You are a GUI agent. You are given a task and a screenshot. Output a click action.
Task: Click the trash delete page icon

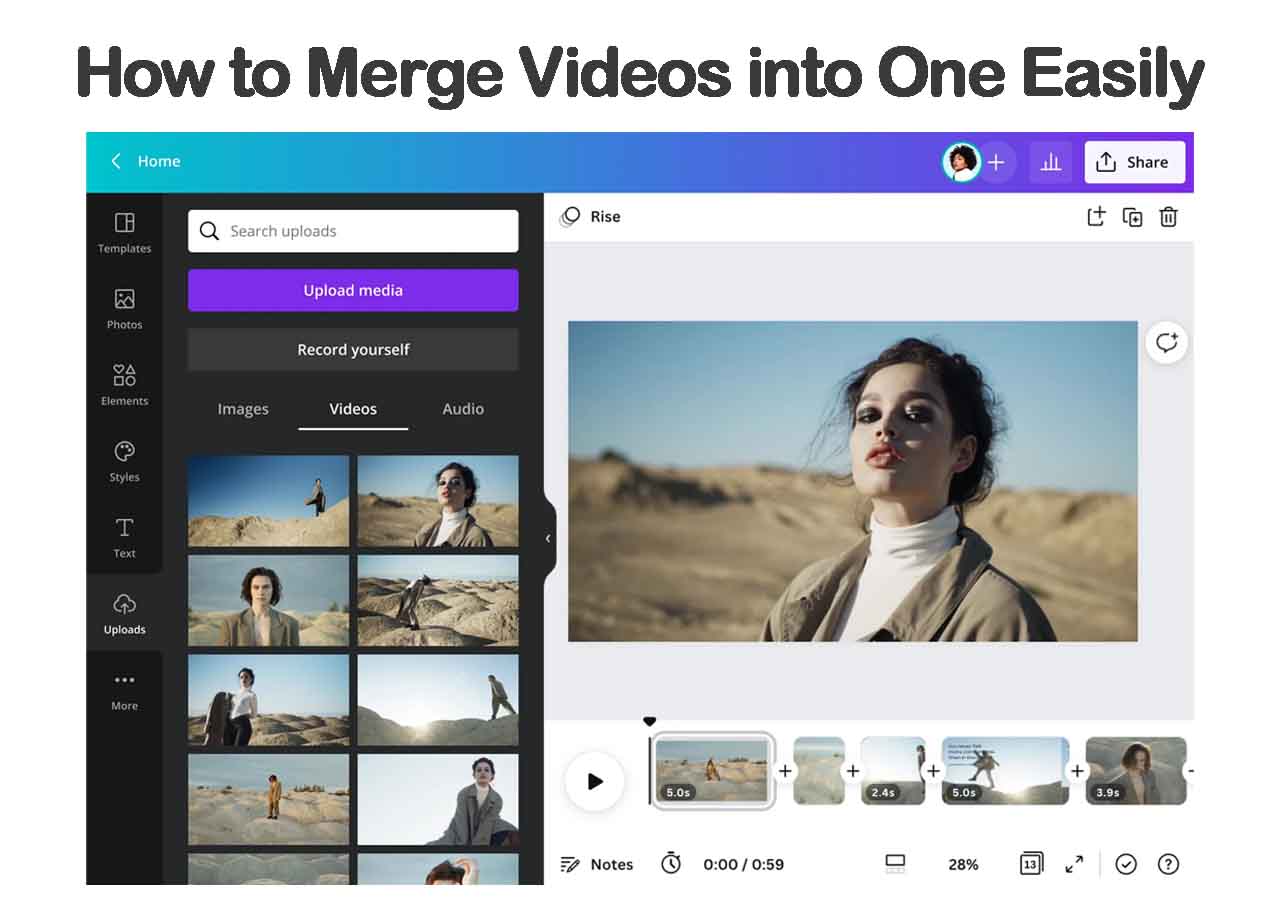1168,217
